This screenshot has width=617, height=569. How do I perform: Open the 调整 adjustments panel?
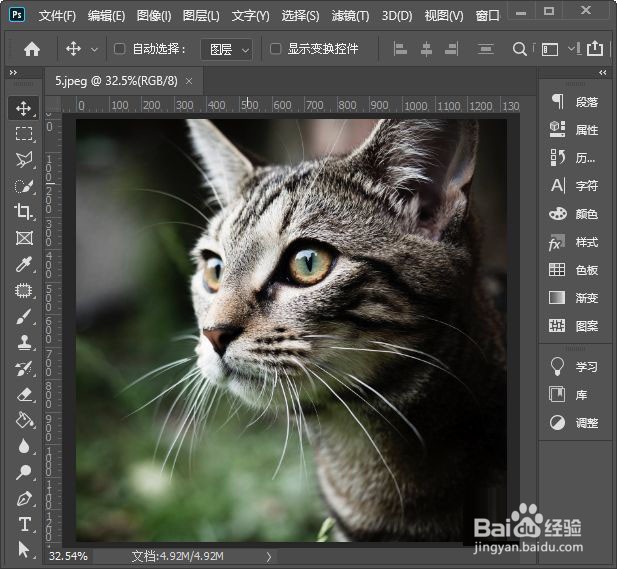(x=574, y=423)
